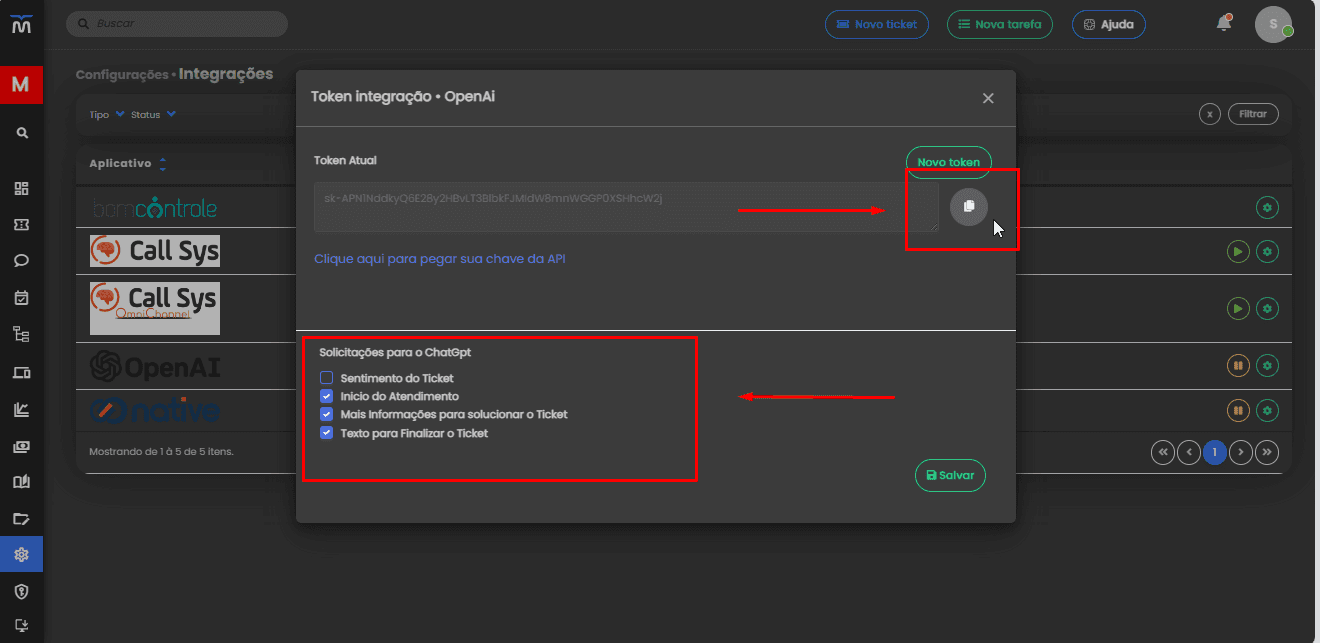This screenshot has width=1320, height=643.
Task: Go to previous page of integrations
Action: (1189, 452)
